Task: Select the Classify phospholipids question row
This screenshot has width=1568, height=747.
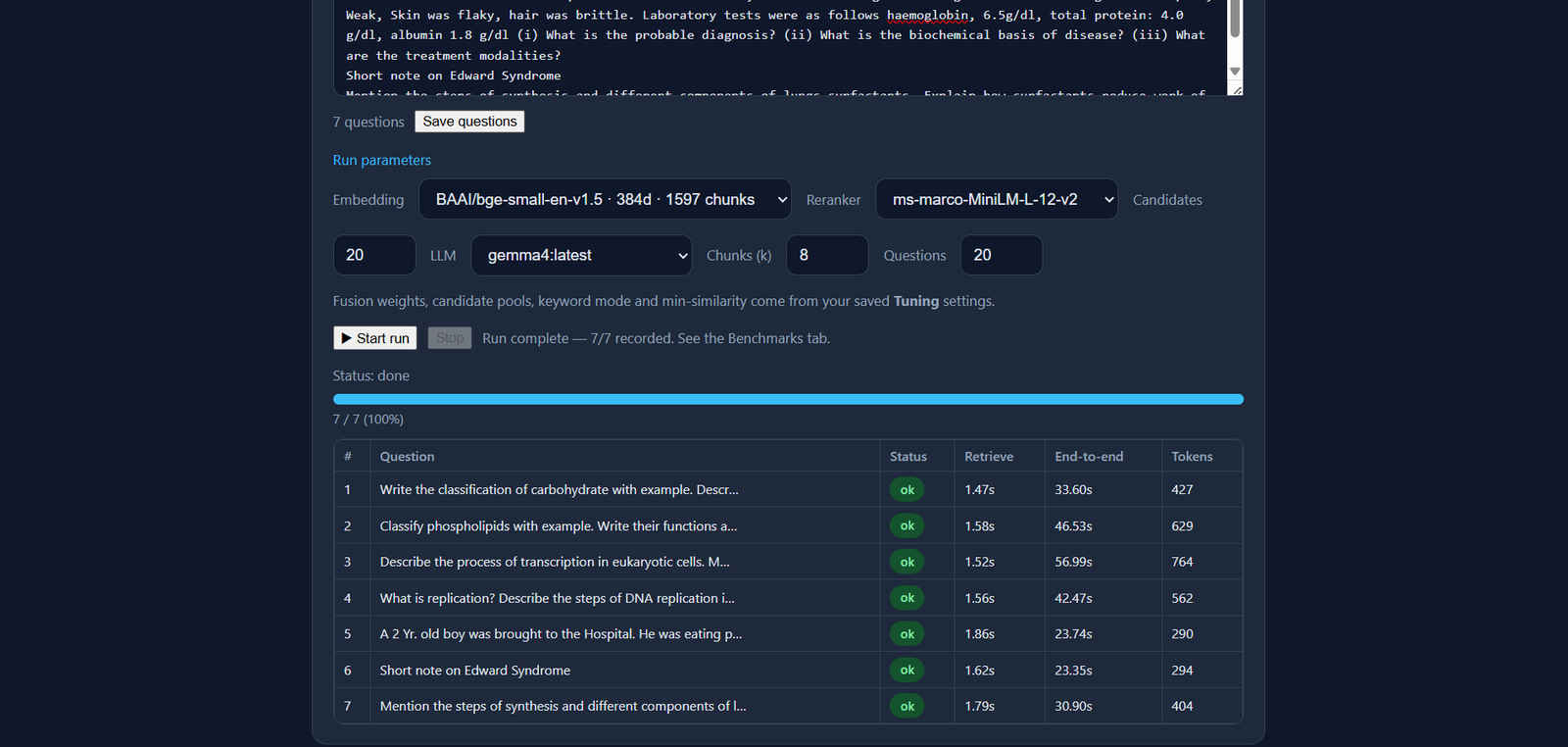Action: point(788,525)
